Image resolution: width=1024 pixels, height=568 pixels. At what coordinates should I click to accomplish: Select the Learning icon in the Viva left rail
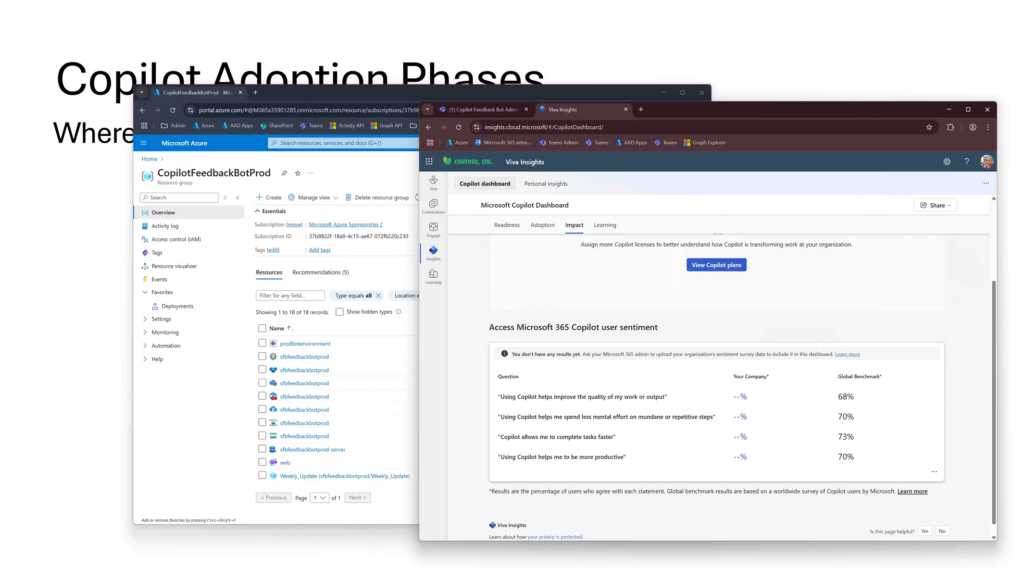click(433, 277)
